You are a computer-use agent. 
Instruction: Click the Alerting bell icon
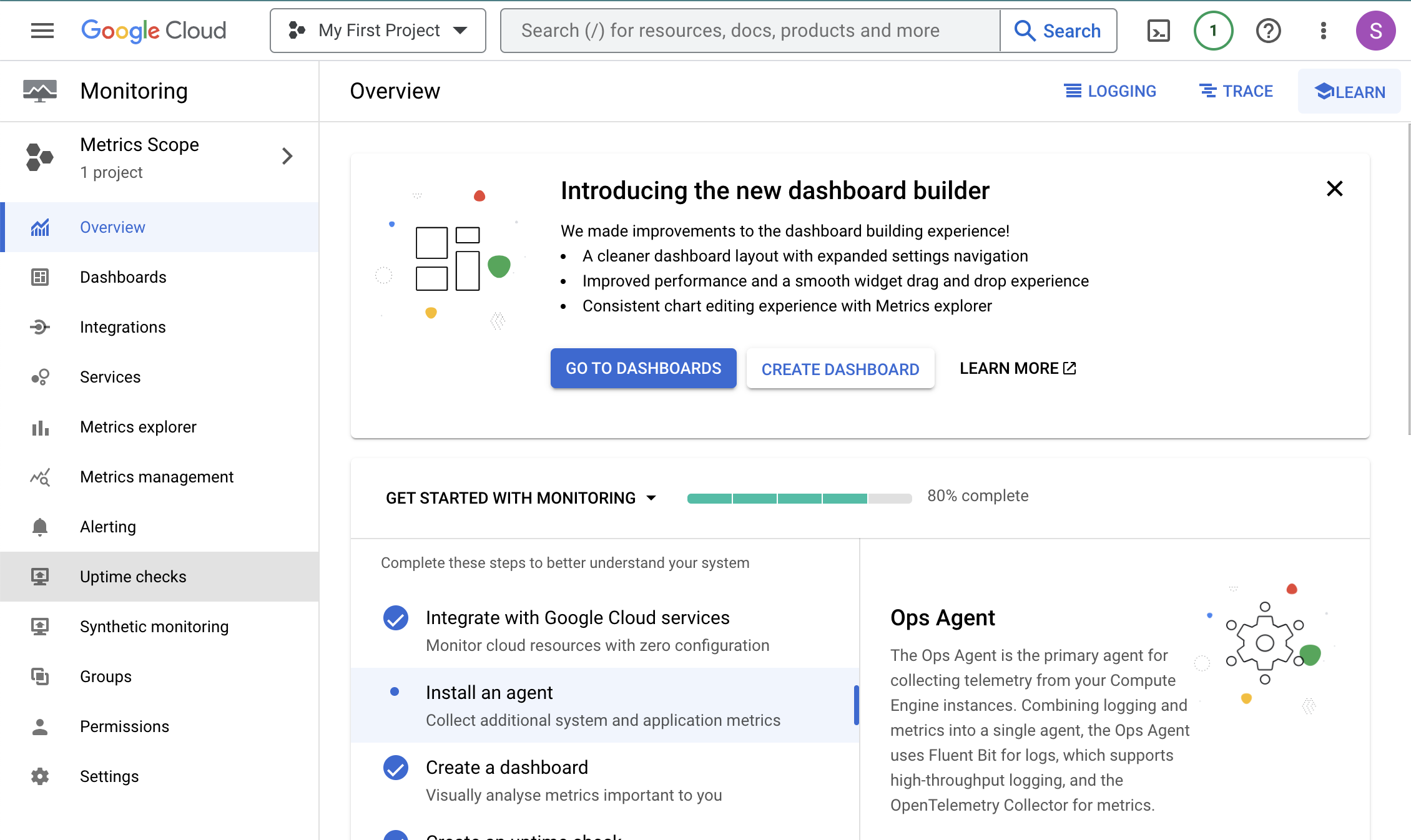pos(40,527)
